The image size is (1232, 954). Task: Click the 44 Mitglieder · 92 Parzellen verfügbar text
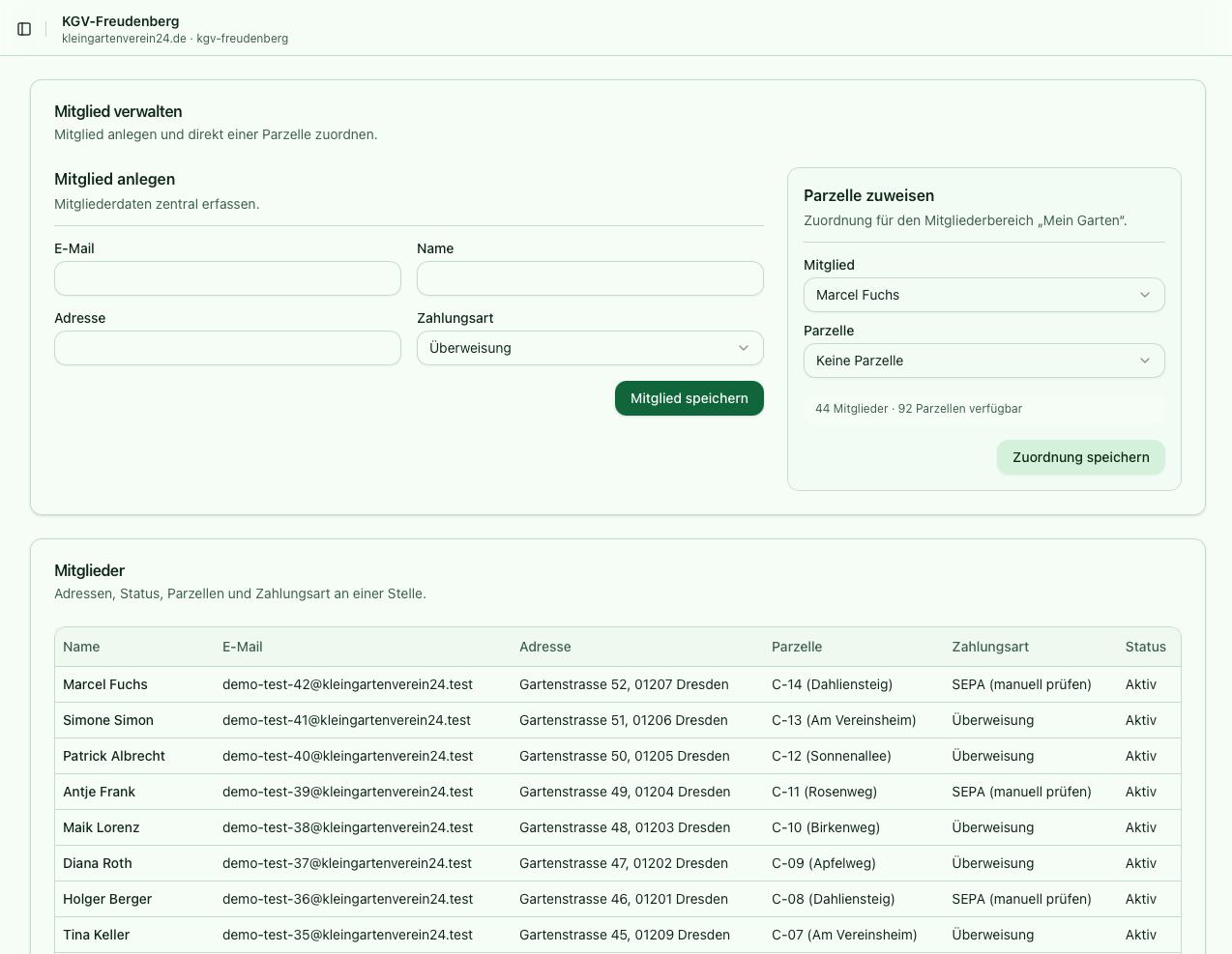pyautogui.click(x=919, y=409)
